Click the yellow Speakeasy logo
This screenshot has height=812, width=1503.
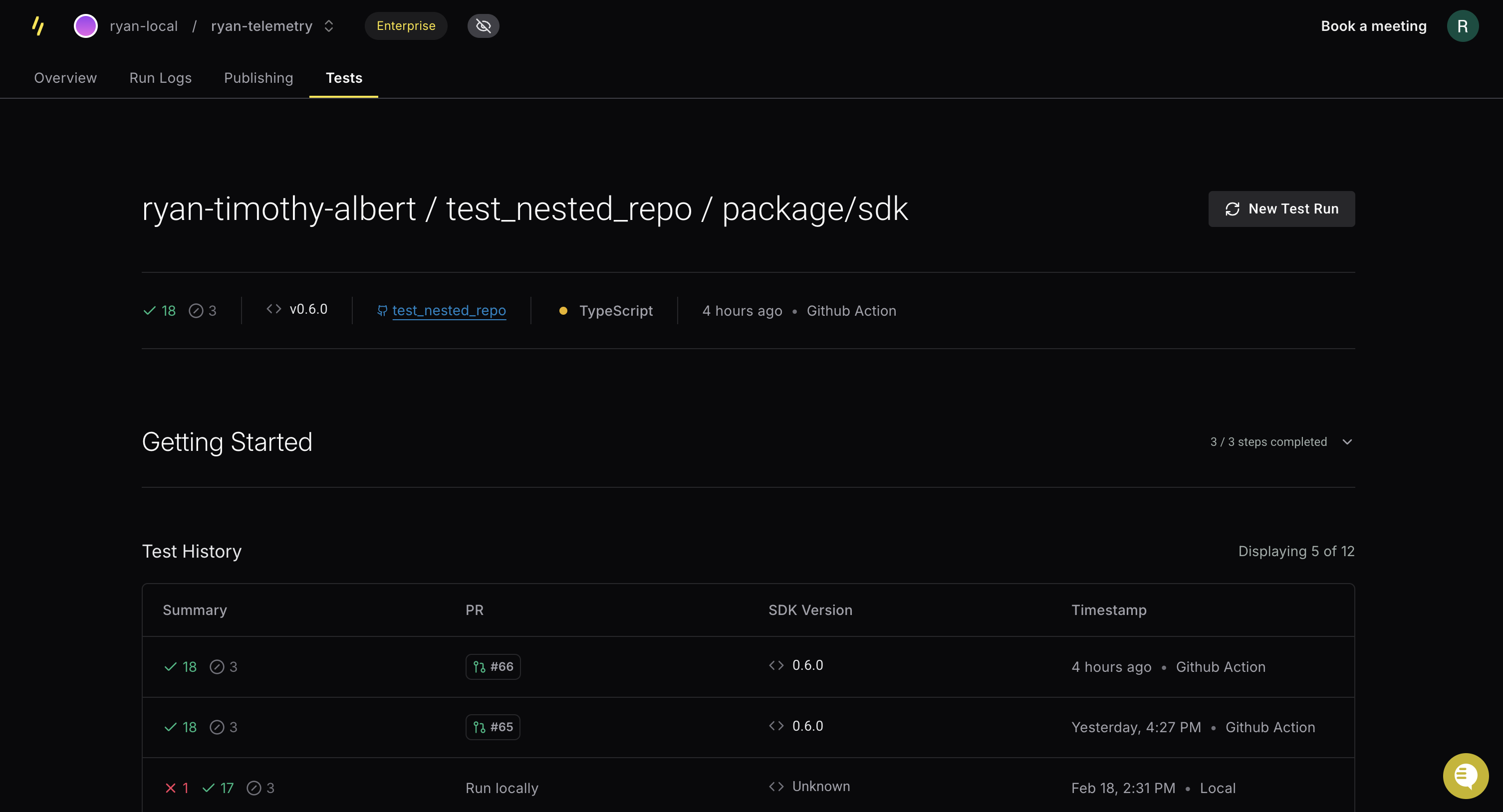[x=37, y=25]
